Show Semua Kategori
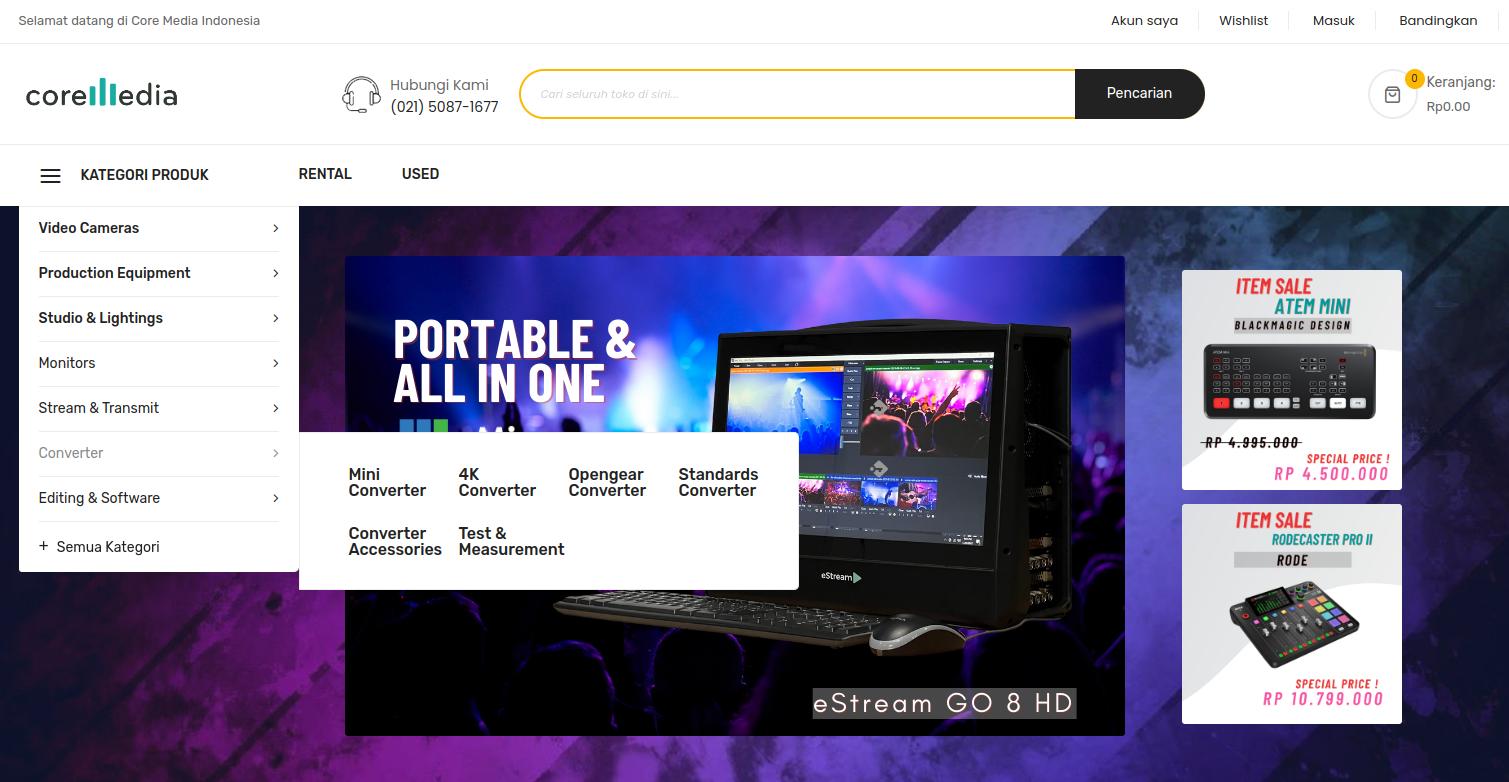The image size is (1509, 782). pyautogui.click(x=108, y=547)
